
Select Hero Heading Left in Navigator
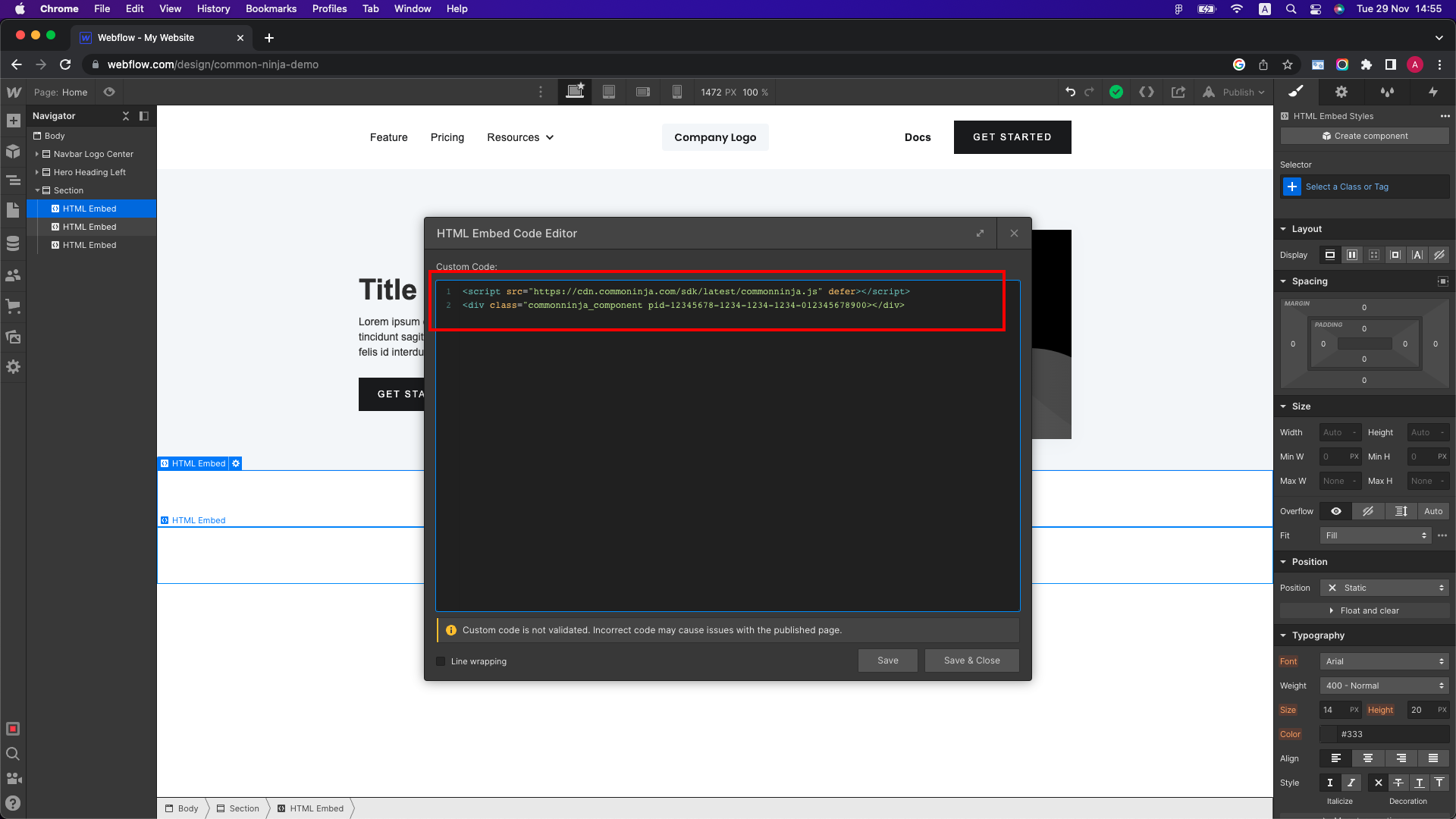(89, 172)
